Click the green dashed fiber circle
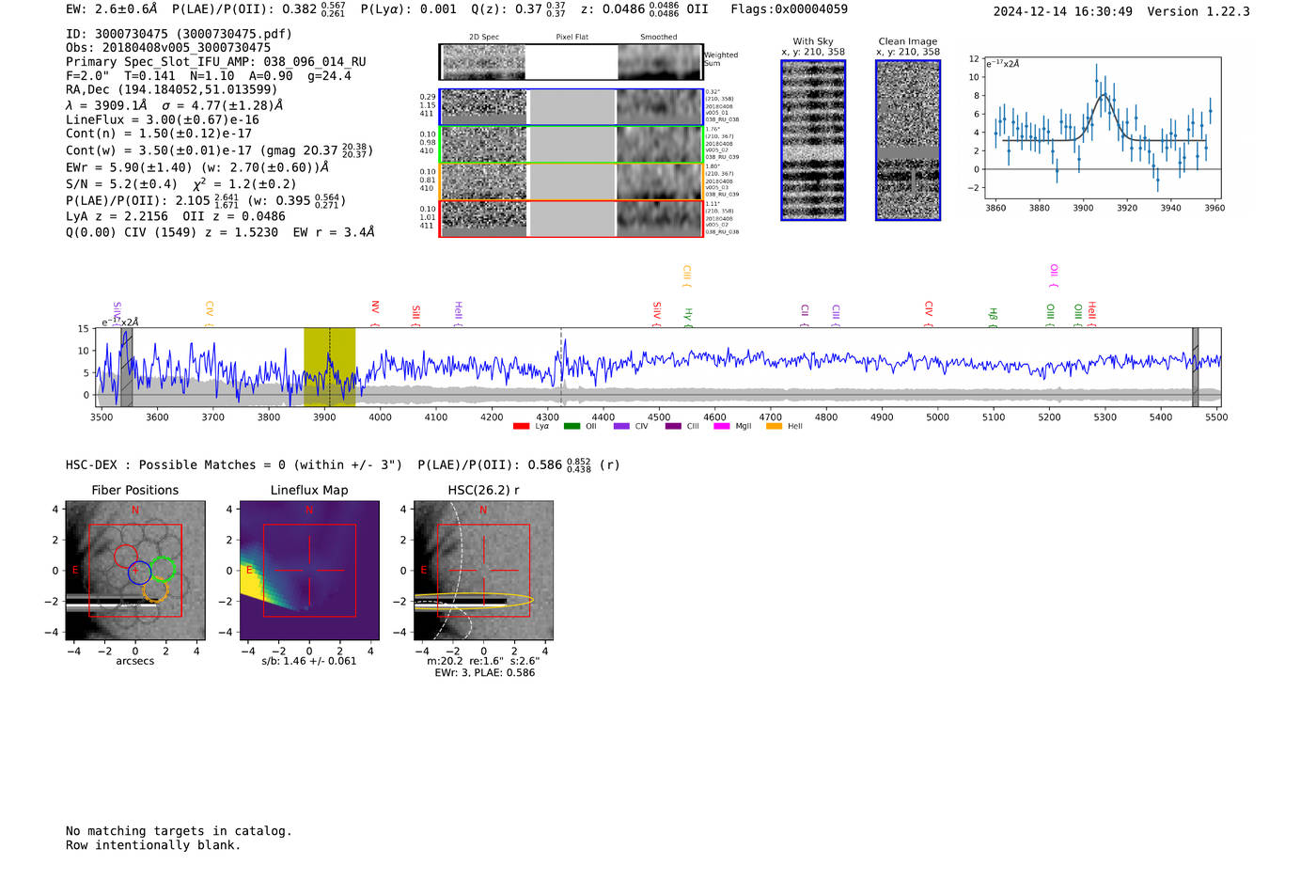 163,570
